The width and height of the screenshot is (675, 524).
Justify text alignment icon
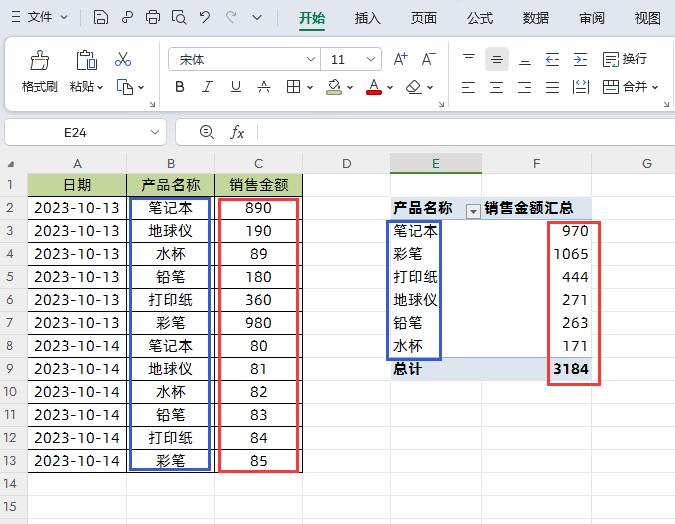(x=552, y=87)
